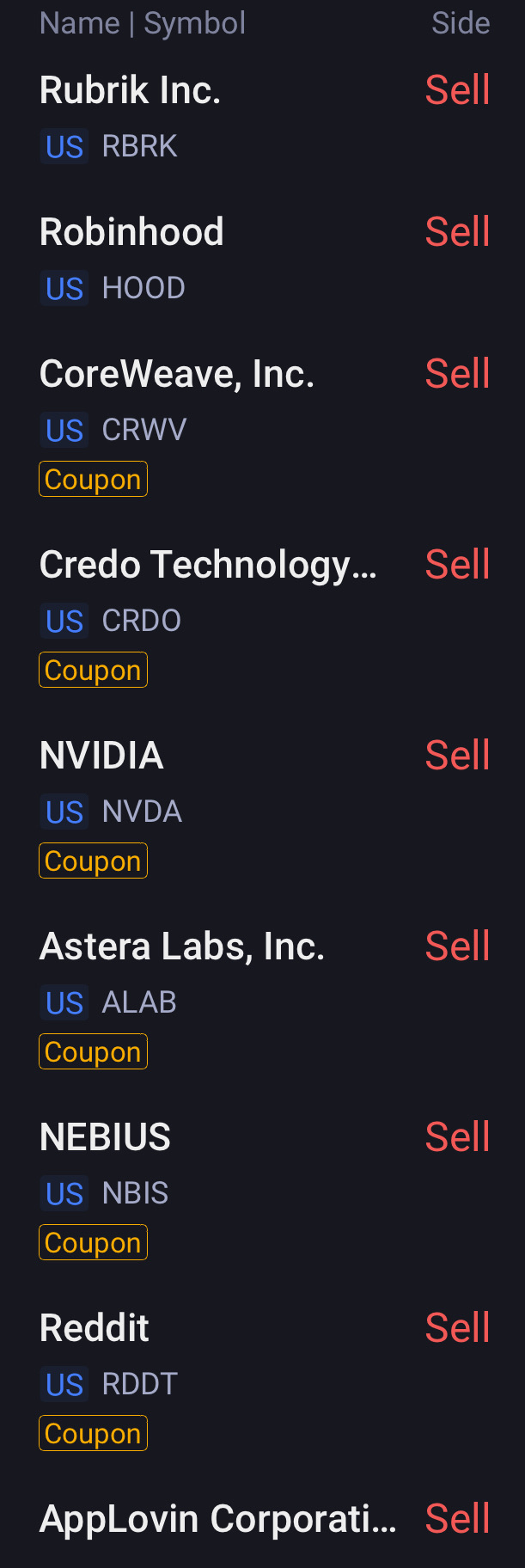The height and width of the screenshot is (1568, 525).
Task: Open the Robinhood order entry
Action: pos(131,233)
